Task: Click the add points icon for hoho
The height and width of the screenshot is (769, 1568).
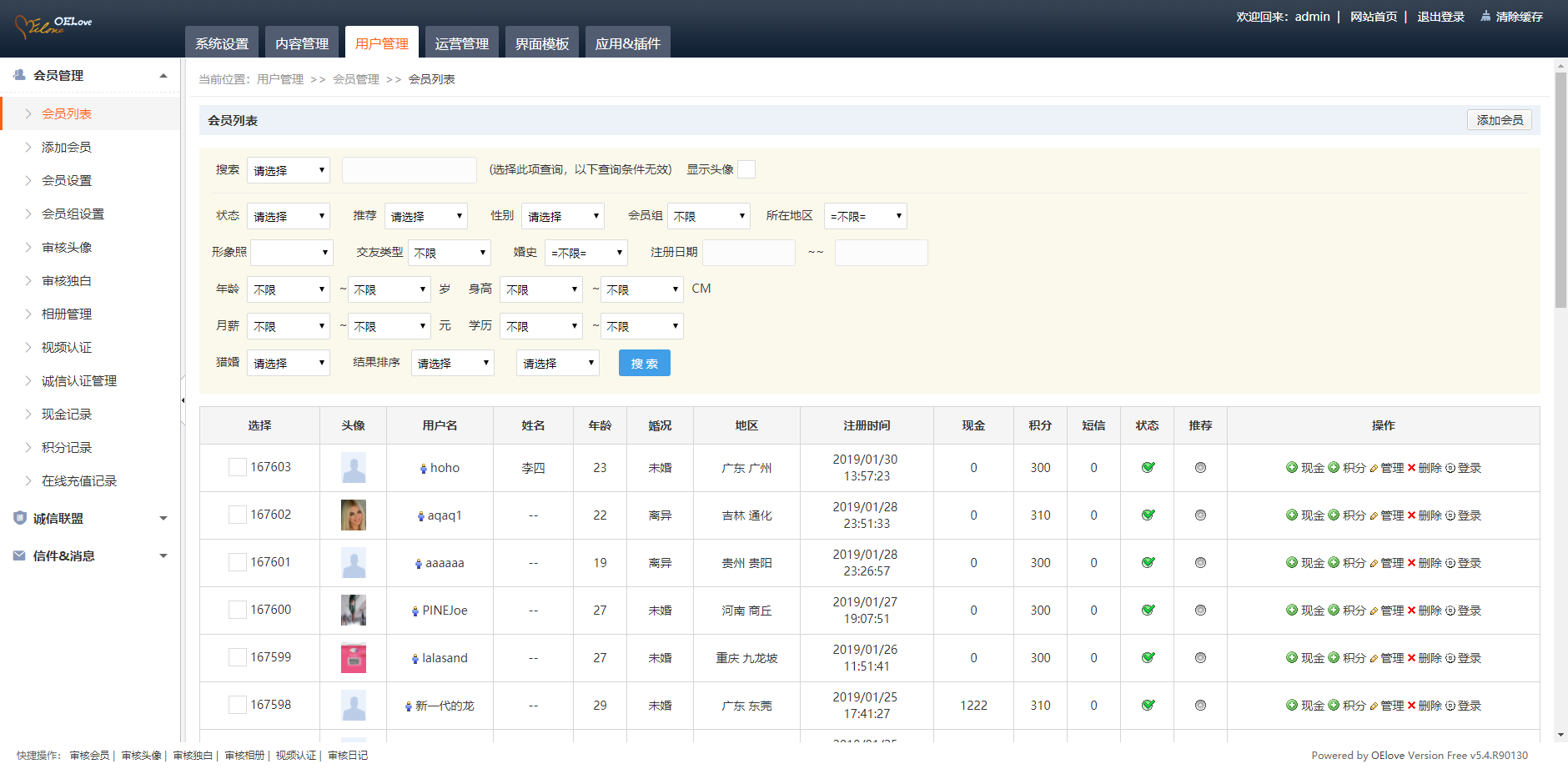Action: pyautogui.click(x=1333, y=468)
